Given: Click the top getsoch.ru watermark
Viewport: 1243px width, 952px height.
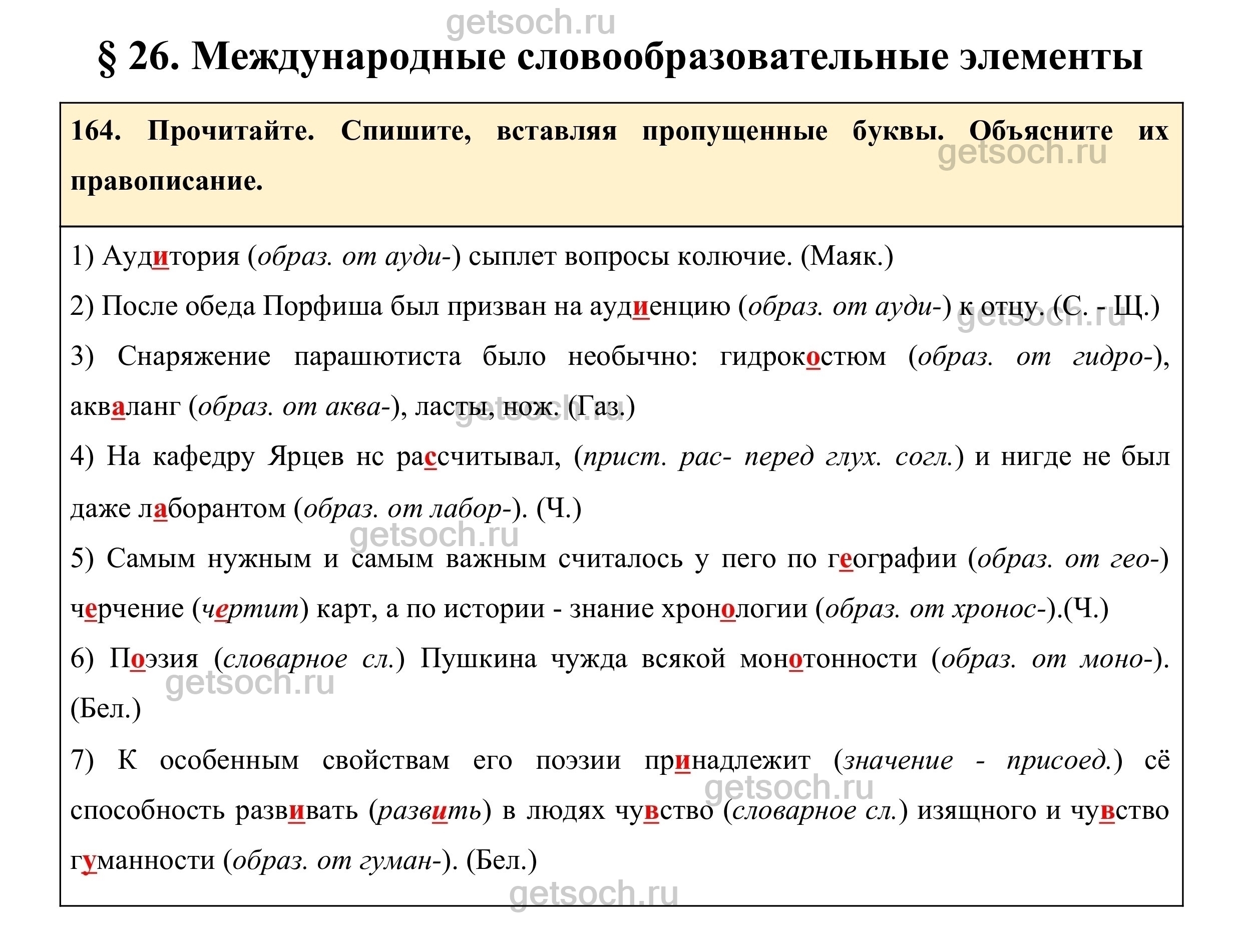Looking at the screenshot, I should [531, 23].
